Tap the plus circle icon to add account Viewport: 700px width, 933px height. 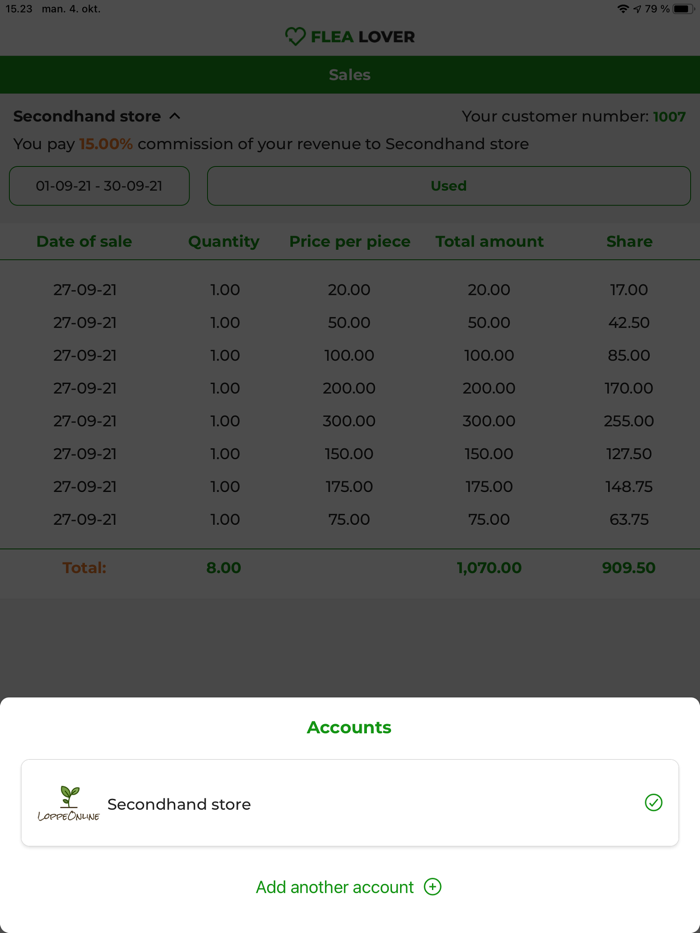(x=433, y=887)
